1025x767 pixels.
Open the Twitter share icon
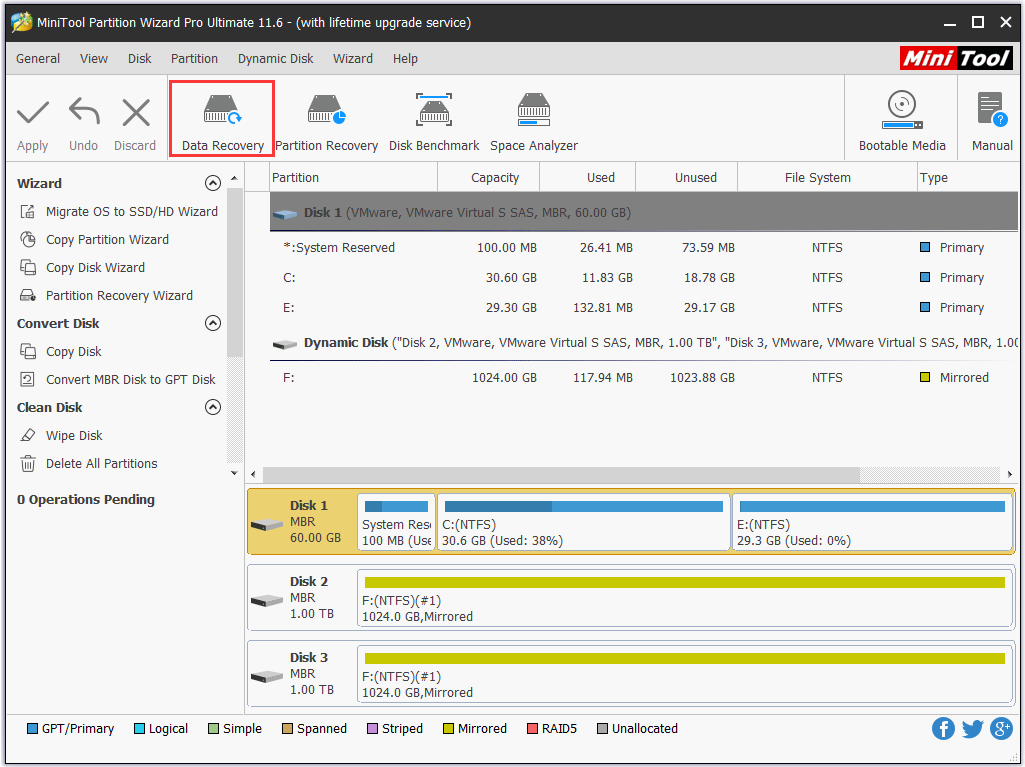click(x=972, y=728)
